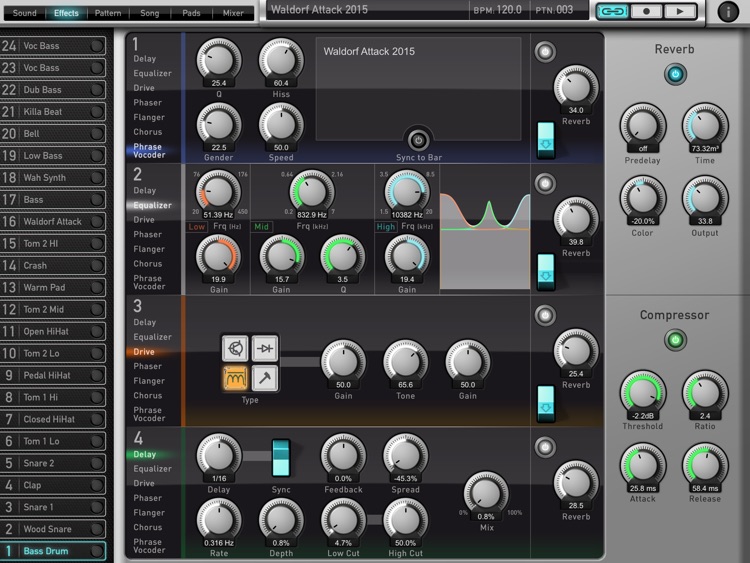Image resolution: width=750 pixels, height=563 pixels.
Task: Toggle the Compressor power button
Action: [x=675, y=340]
